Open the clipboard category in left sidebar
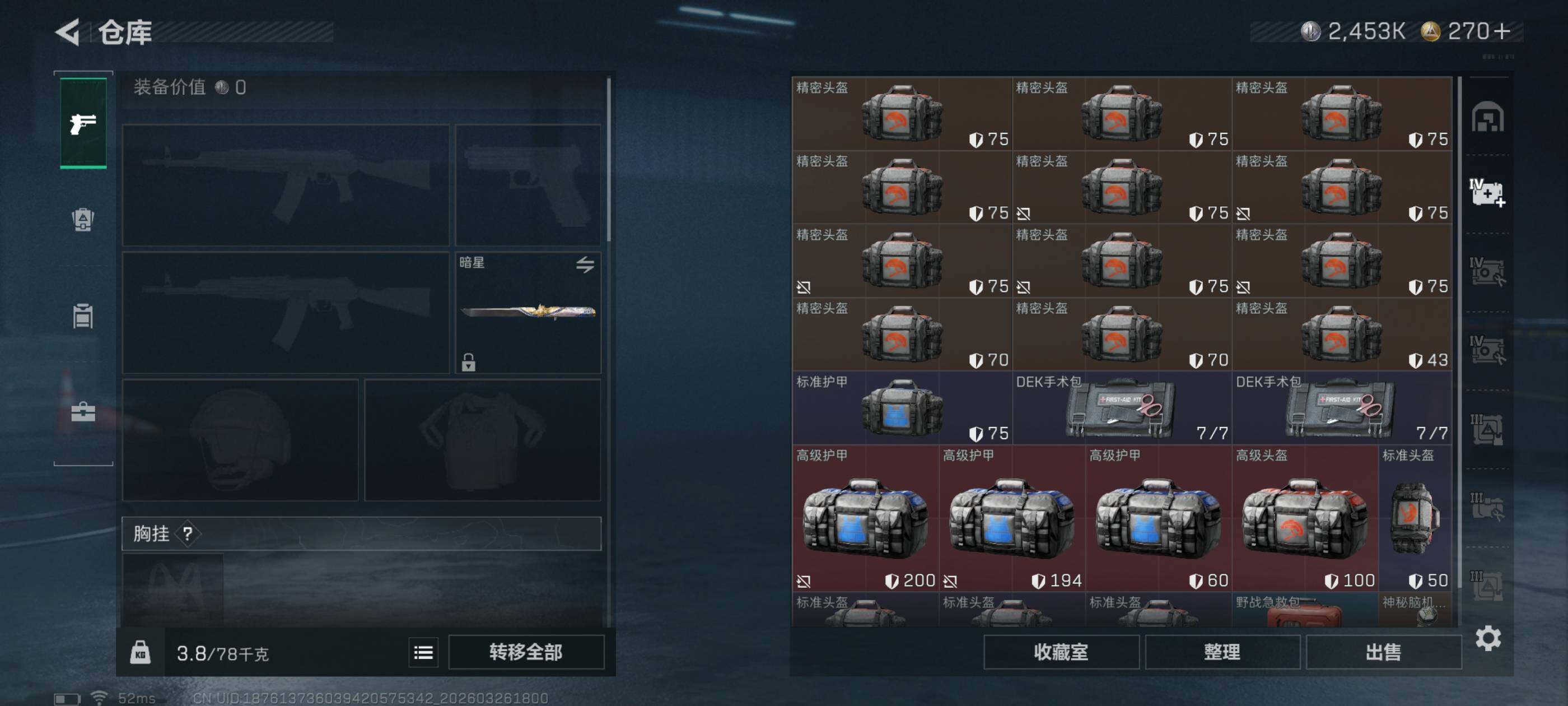This screenshot has width=1568, height=706. click(x=83, y=315)
